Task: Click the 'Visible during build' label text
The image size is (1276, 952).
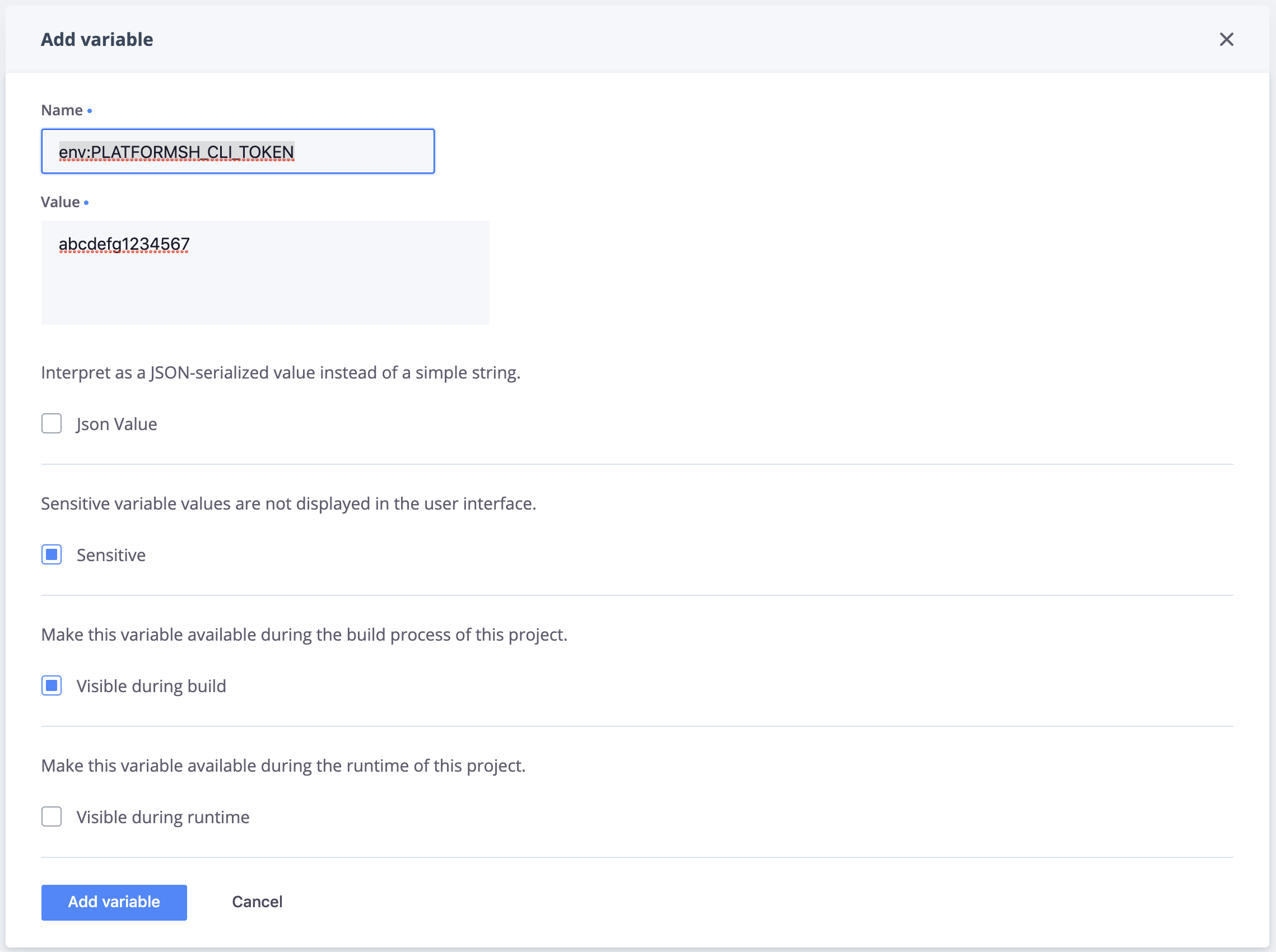Action: (151, 686)
